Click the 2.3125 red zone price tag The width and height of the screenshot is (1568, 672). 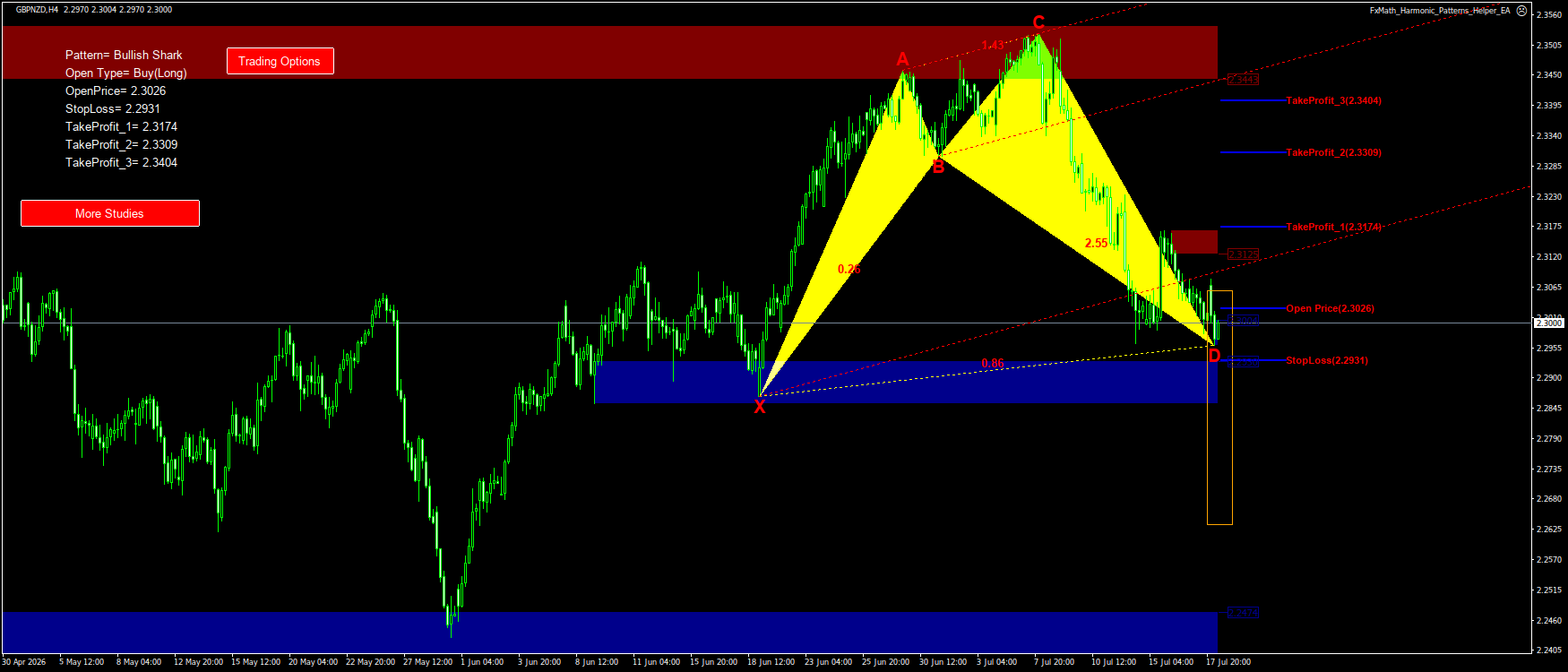pyautogui.click(x=1243, y=254)
